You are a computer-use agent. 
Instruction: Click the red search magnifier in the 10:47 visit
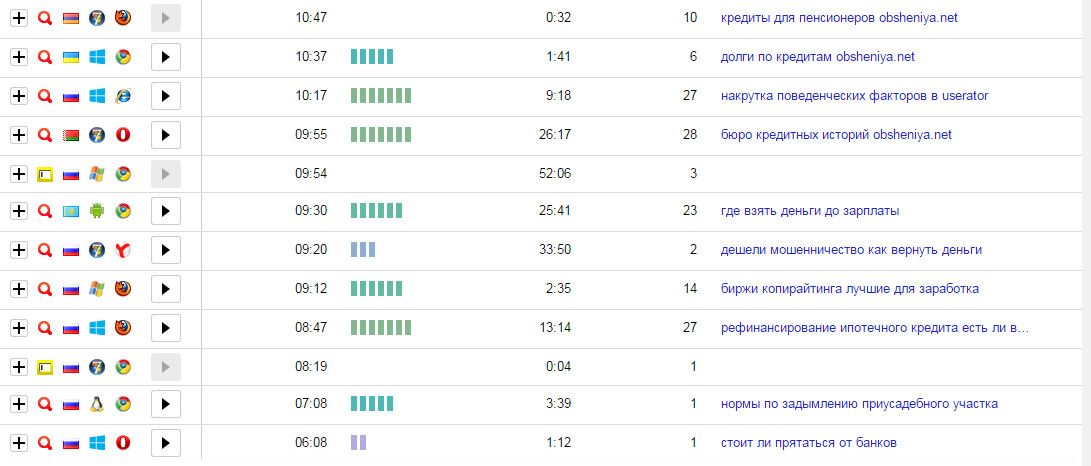(x=44, y=18)
